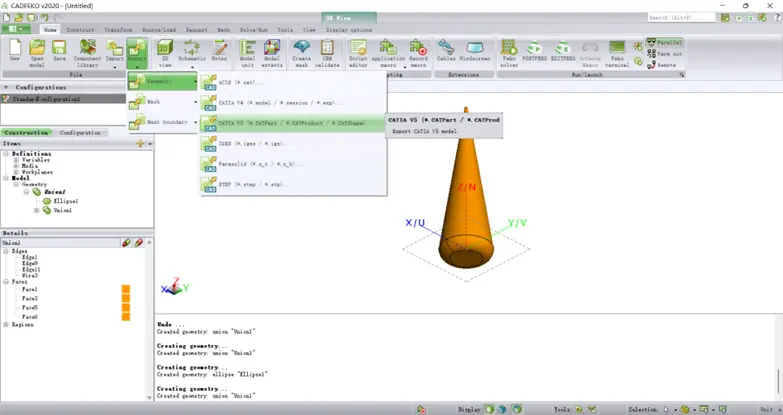
Task: Open the application menu green button
Action: [15, 29]
